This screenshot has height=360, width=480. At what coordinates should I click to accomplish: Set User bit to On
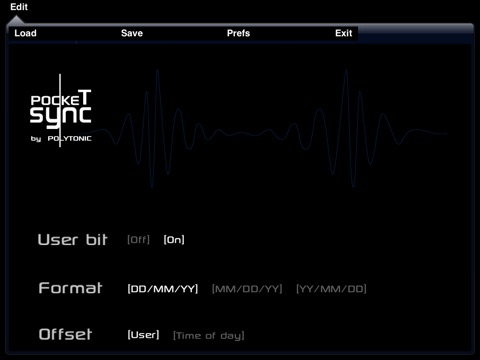pos(174,239)
